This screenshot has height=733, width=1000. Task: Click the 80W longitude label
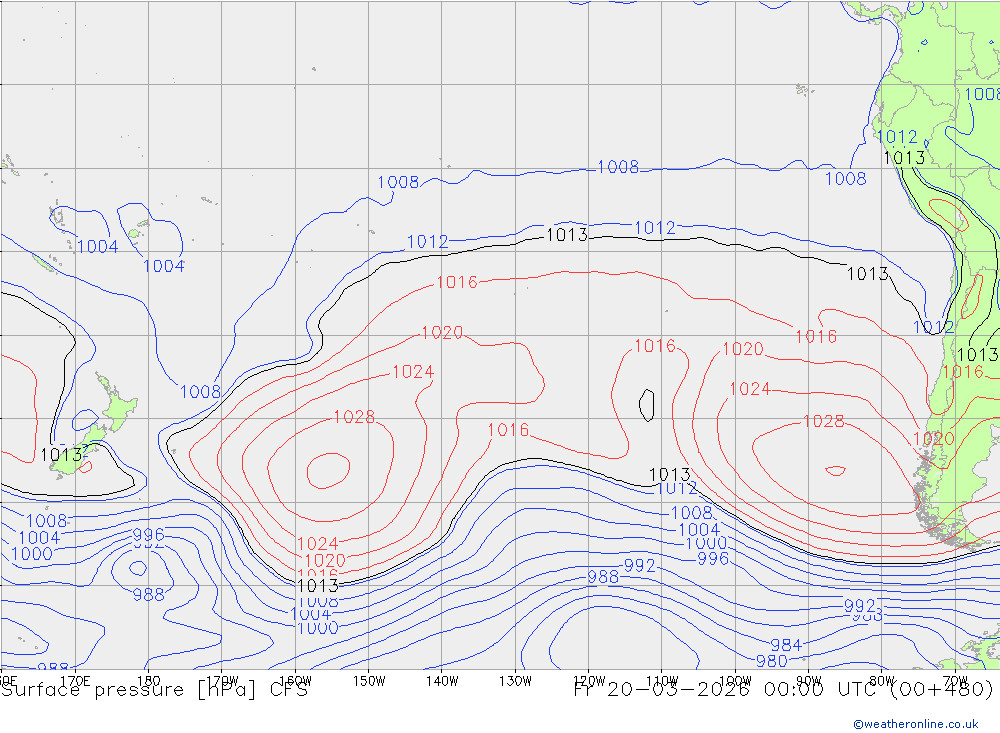coord(882,681)
